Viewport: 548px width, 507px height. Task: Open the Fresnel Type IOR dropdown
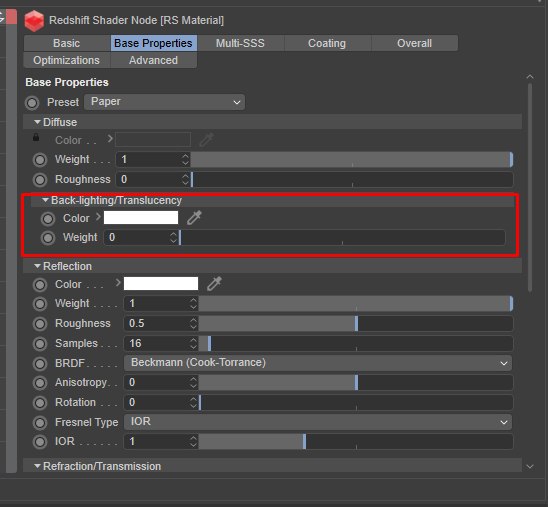tap(318, 422)
